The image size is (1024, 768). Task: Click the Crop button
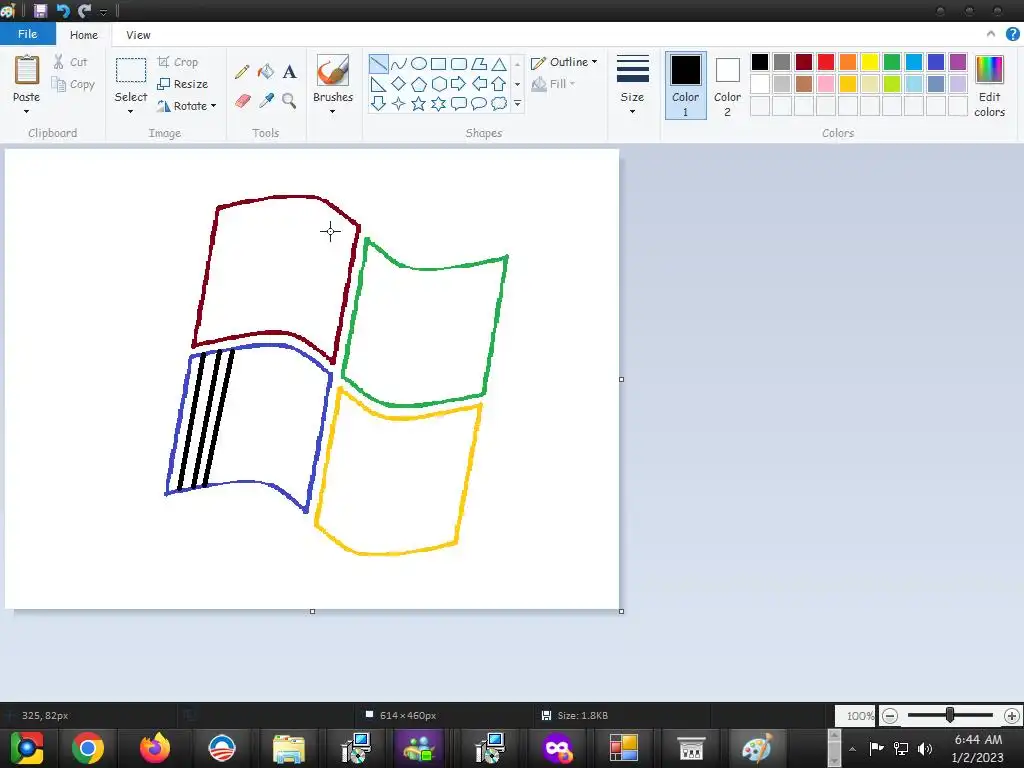(x=178, y=62)
